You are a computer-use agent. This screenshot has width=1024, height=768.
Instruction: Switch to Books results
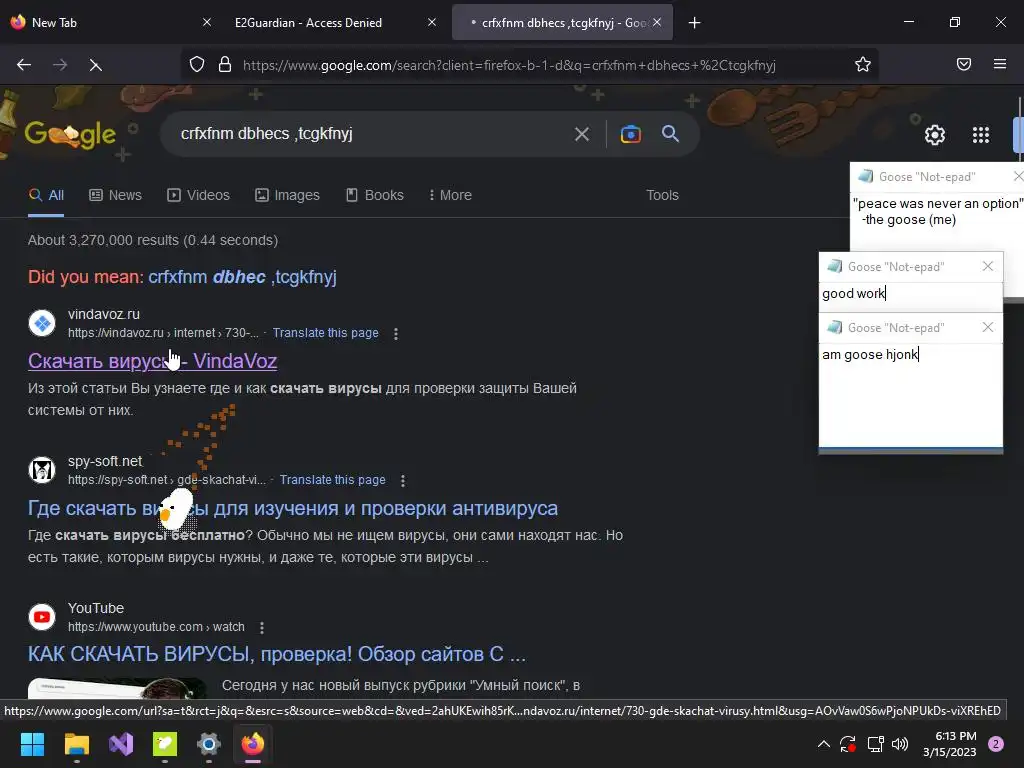point(375,195)
